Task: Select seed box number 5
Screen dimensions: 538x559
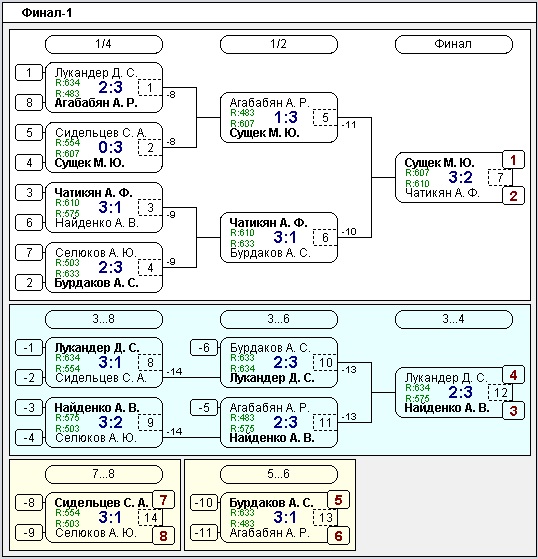Action: point(29,133)
